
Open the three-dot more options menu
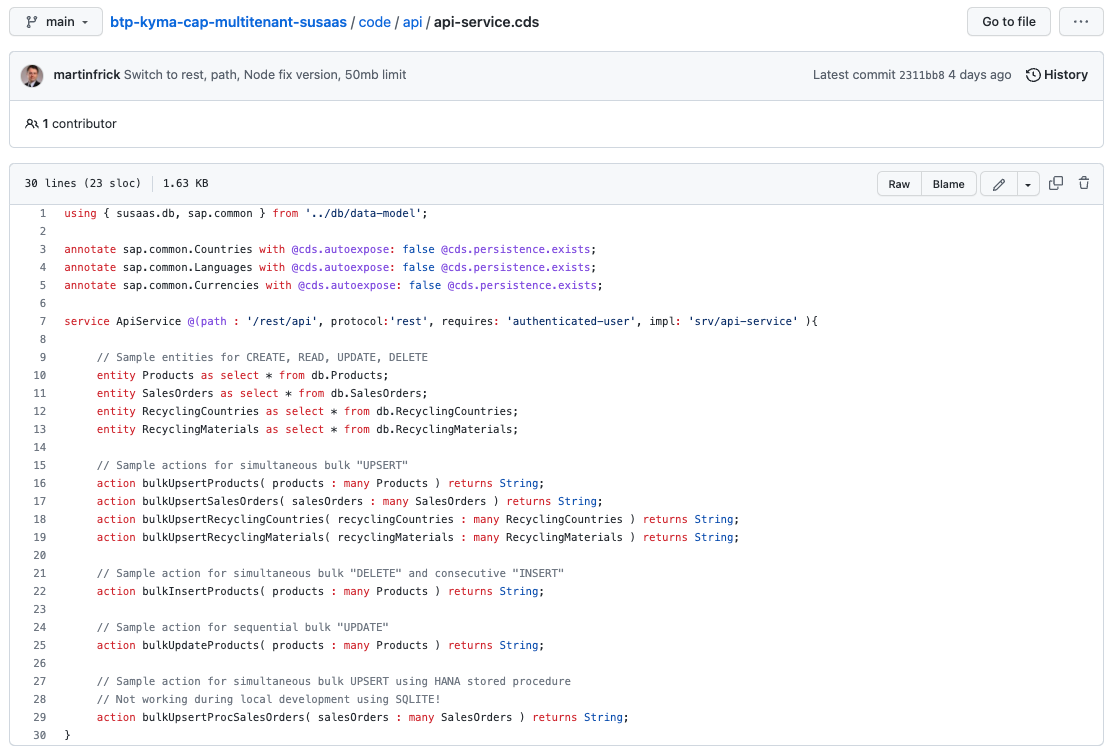1080,22
